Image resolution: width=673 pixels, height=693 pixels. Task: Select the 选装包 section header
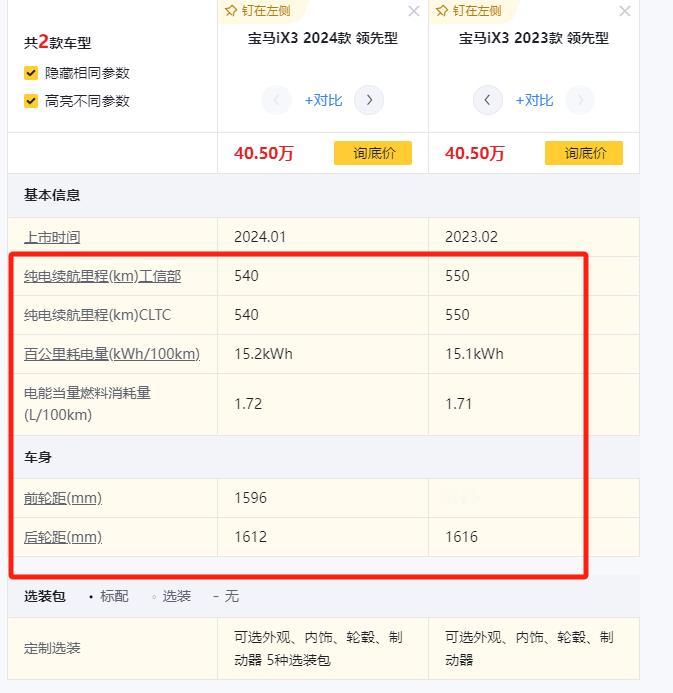point(45,596)
